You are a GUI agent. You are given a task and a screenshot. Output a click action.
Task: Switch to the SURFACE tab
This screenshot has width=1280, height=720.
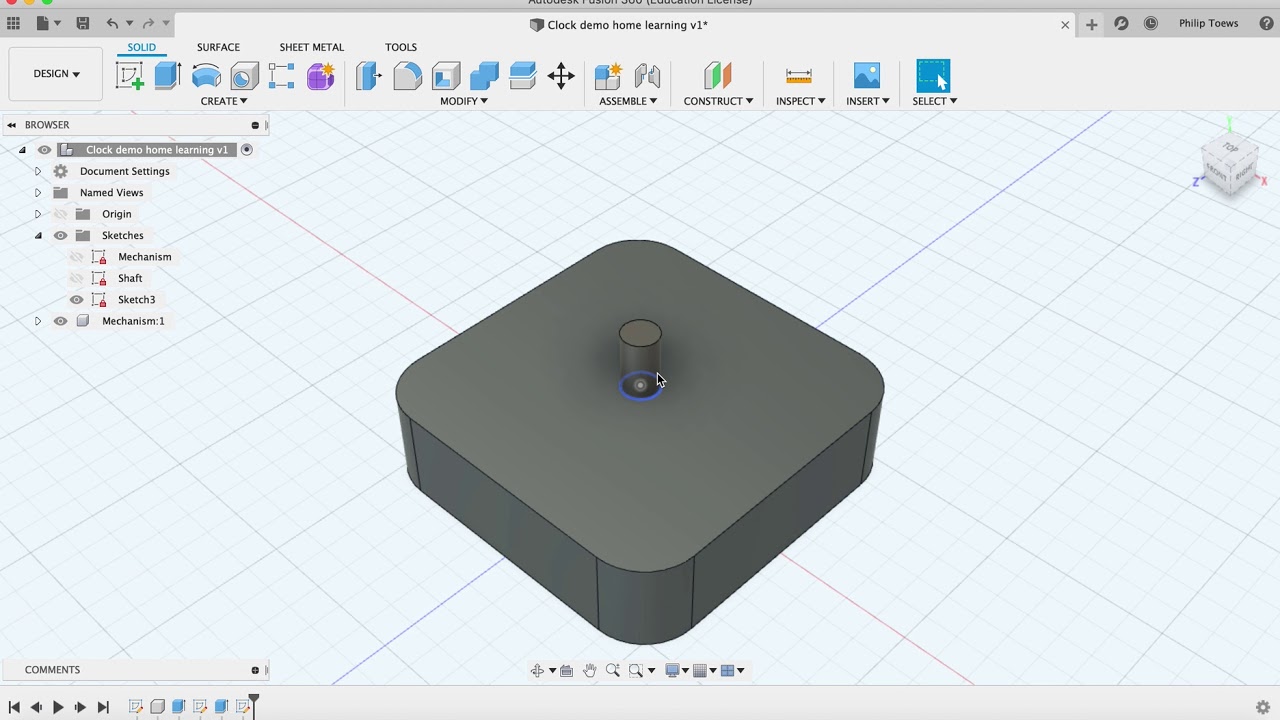pyautogui.click(x=218, y=47)
